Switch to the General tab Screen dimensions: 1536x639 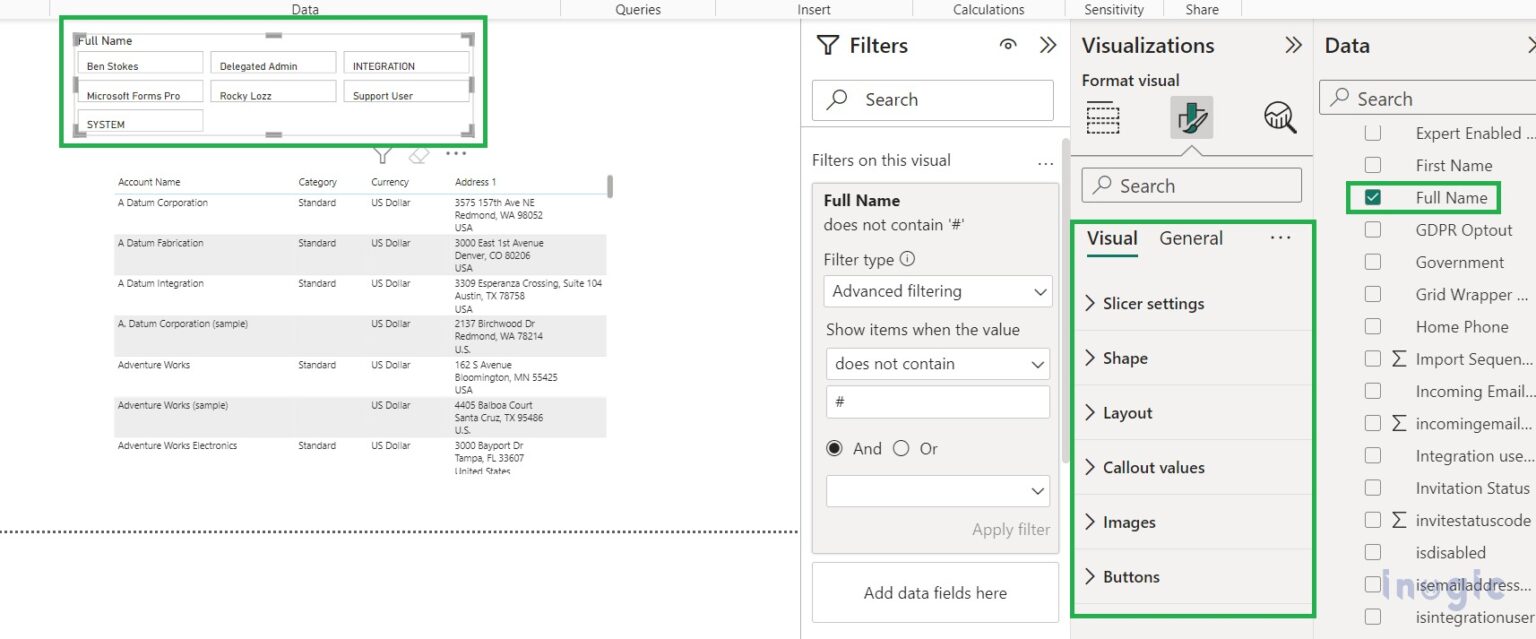pos(1190,238)
